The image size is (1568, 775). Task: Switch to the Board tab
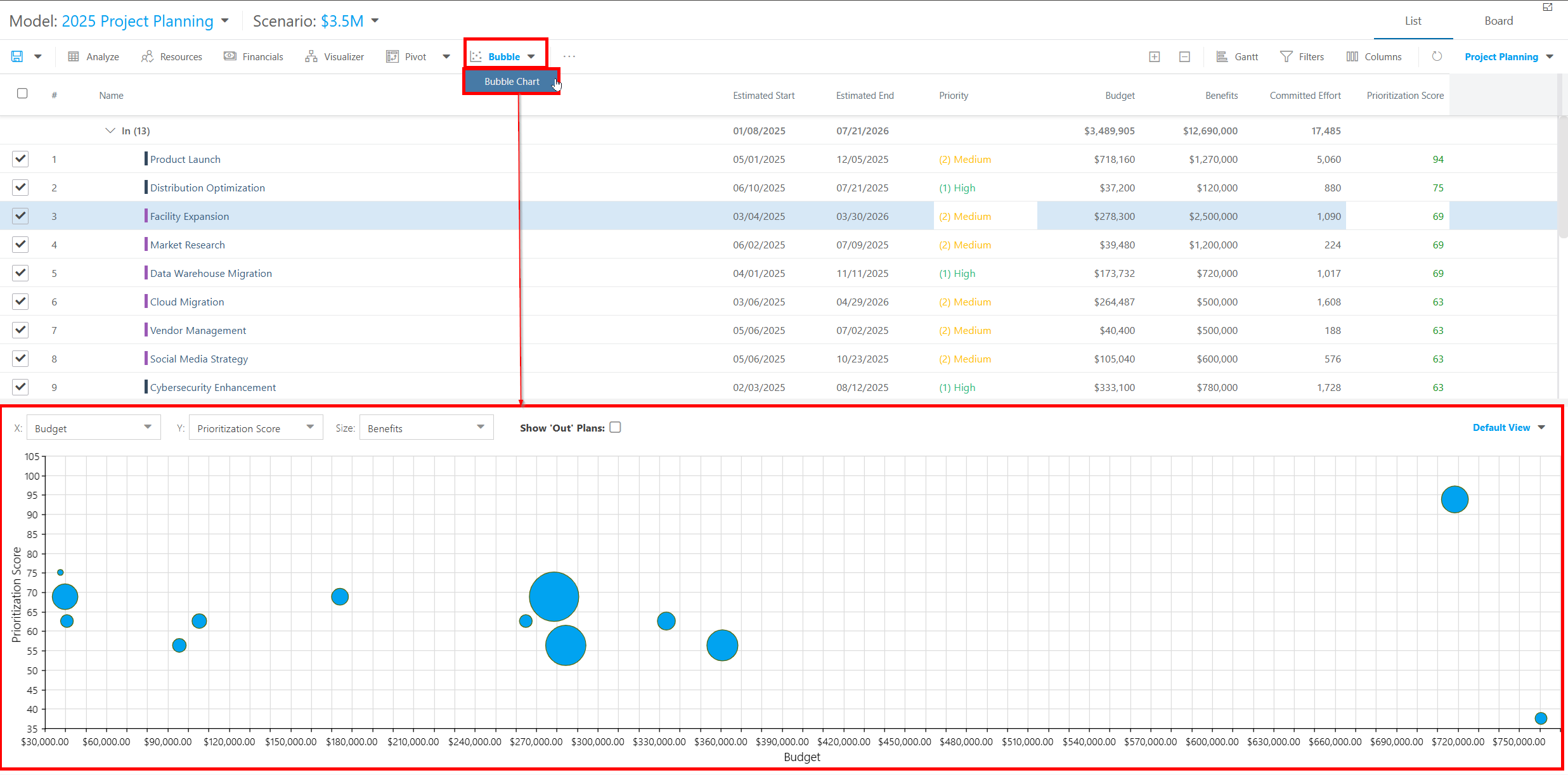(1498, 21)
